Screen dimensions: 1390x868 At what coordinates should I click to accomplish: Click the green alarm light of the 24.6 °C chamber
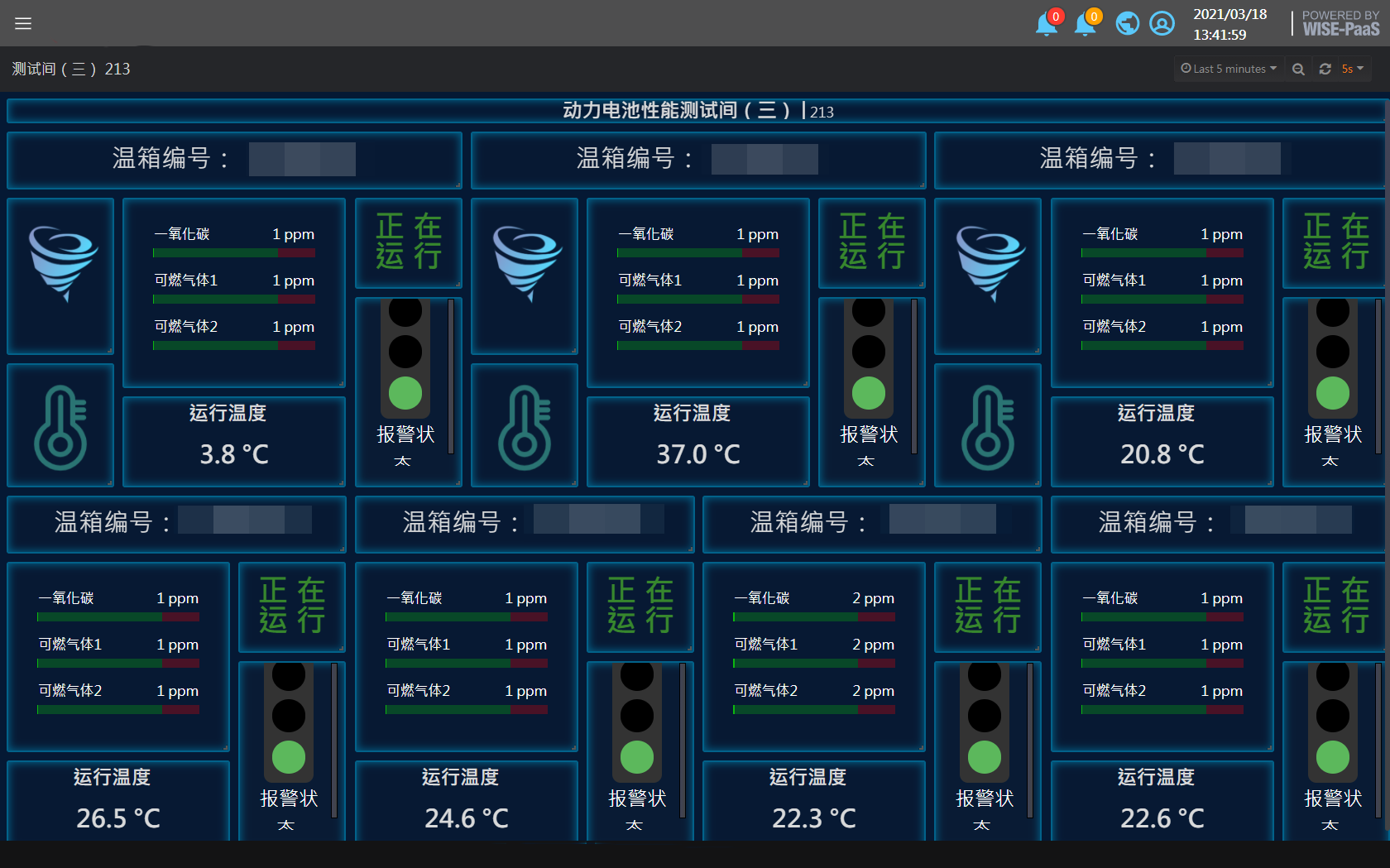(637, 757)
